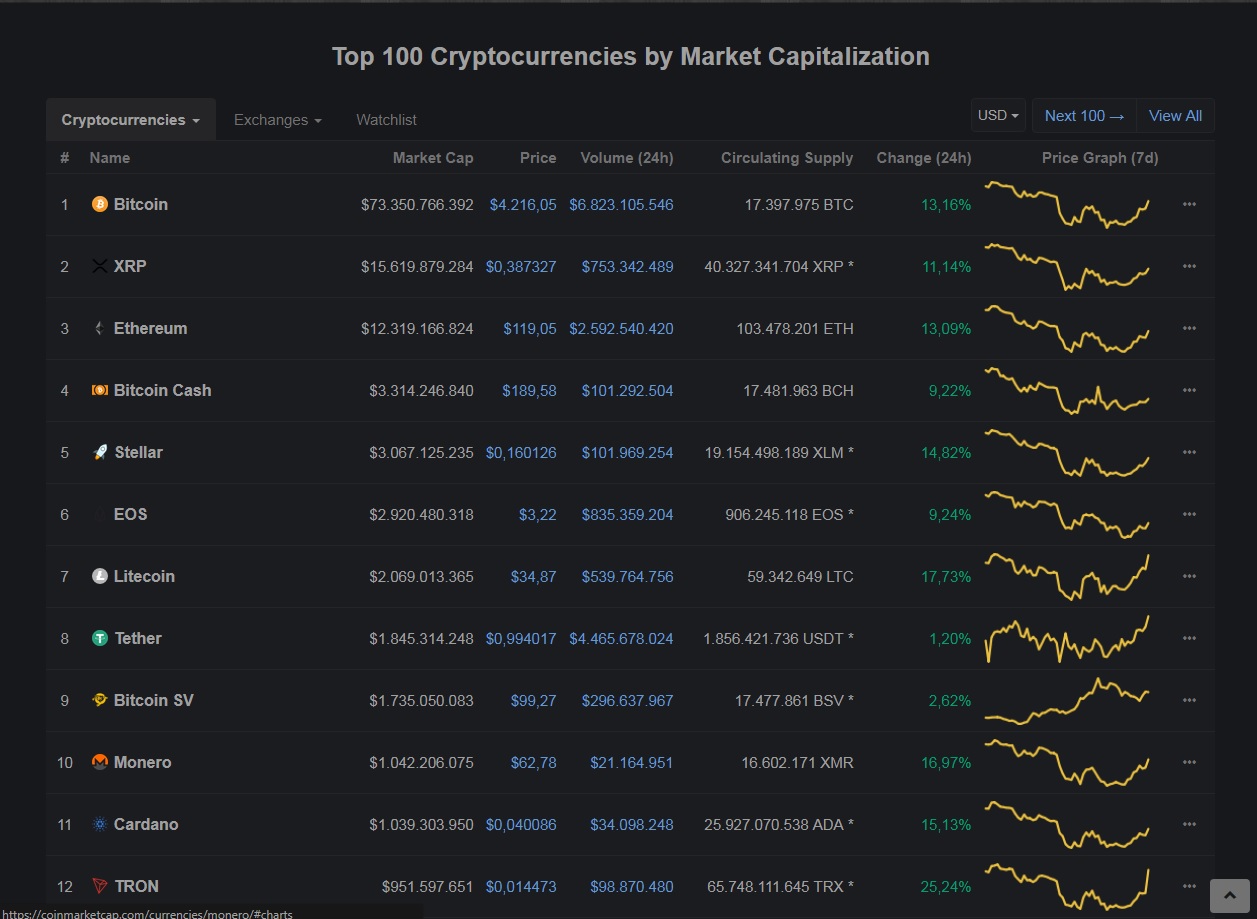Open the three-dot menu for Monero
Image resolution: width=1257 pixels, height=919 pixels.
[x=1189, y=762]
